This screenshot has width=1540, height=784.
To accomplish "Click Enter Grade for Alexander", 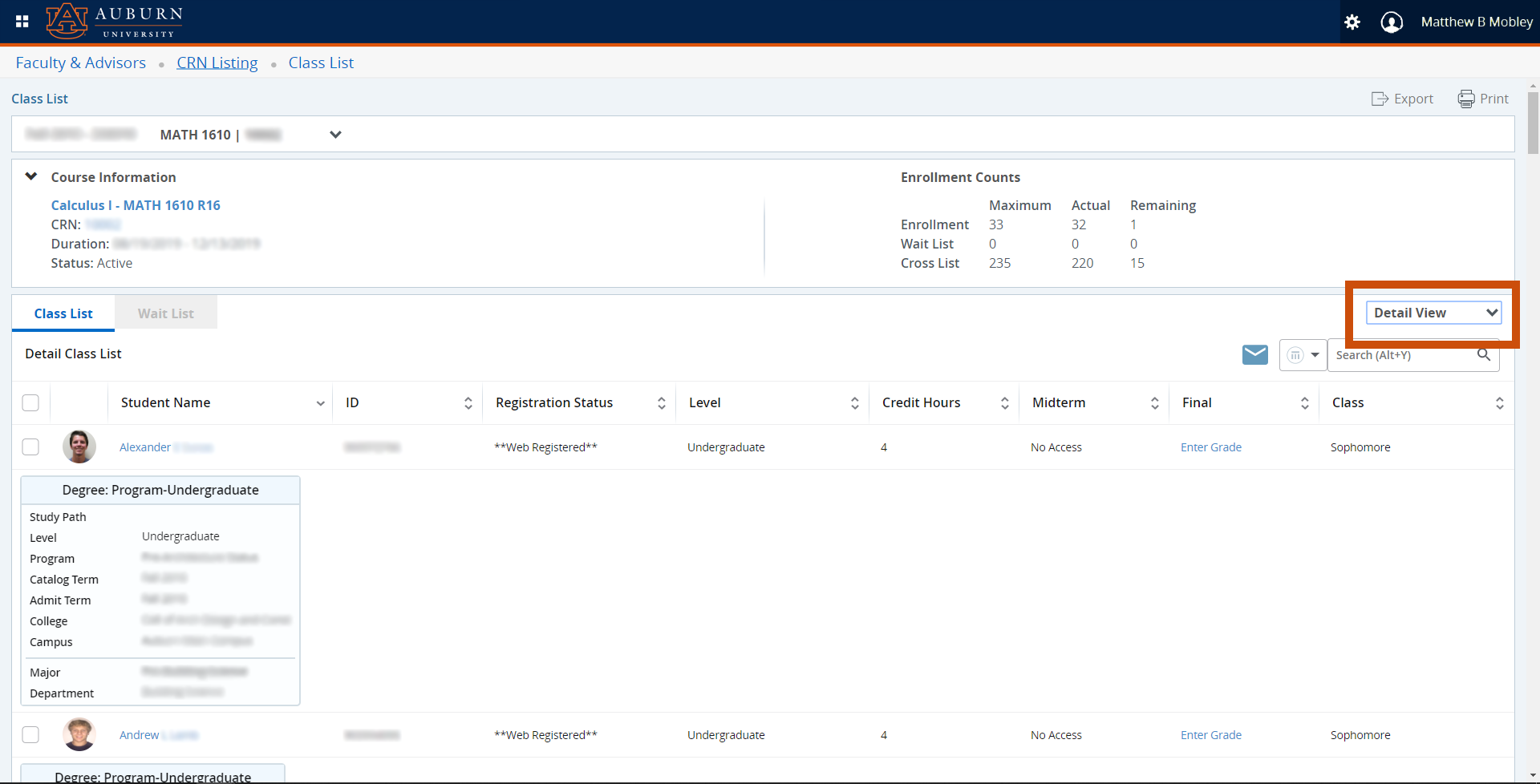I will (1210, 447).
